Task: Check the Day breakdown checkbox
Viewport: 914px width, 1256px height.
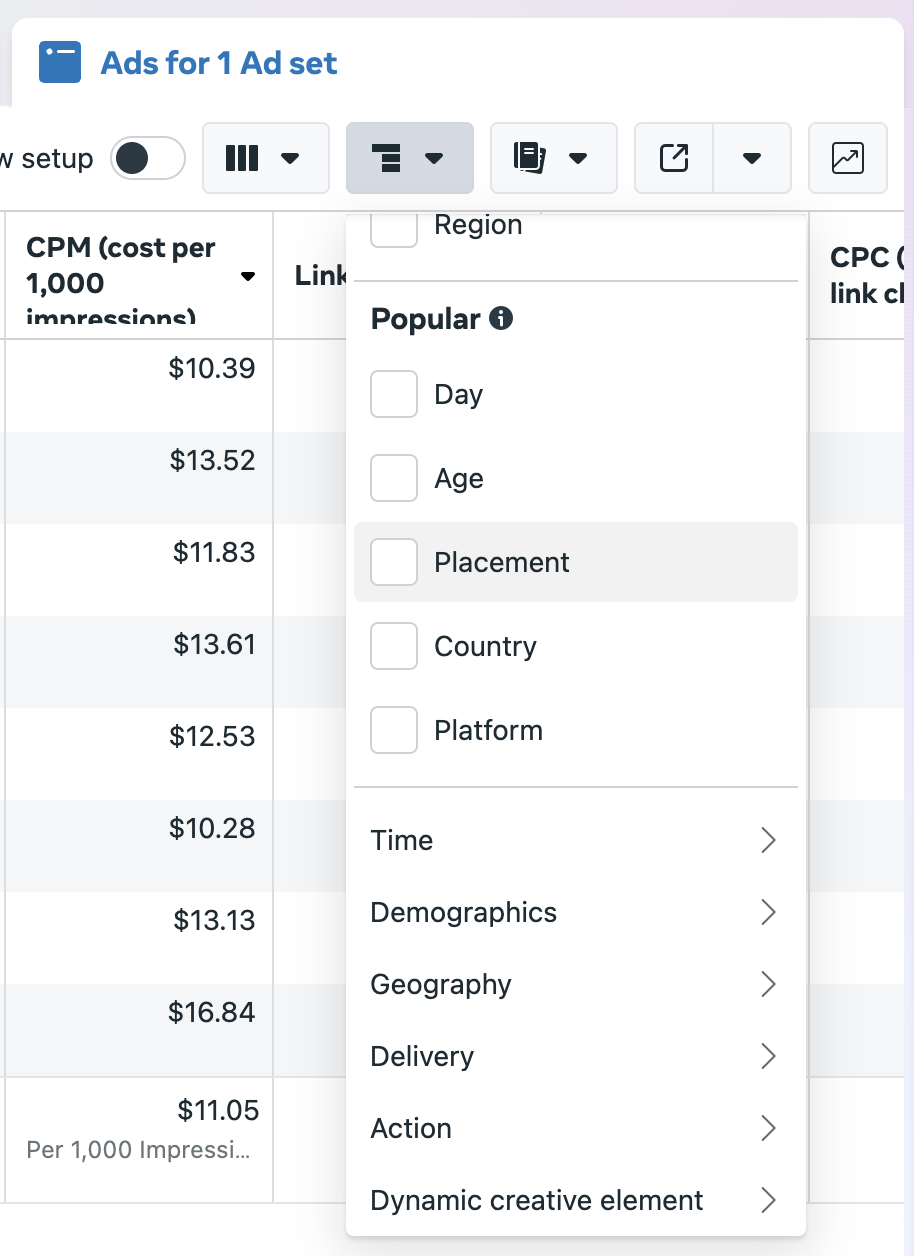Action: pyautogui.click(x=394, y=394)
